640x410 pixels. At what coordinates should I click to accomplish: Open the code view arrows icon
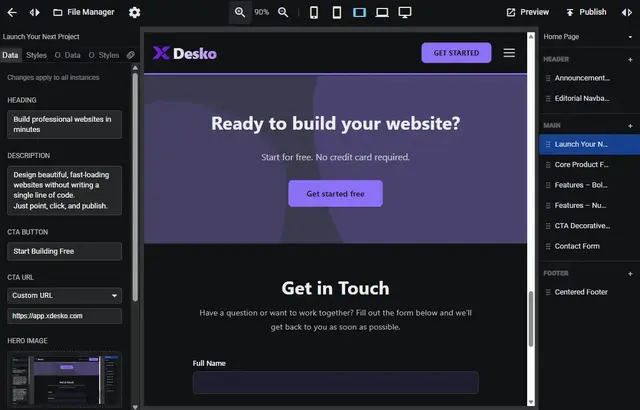click(x=34, y=12)
